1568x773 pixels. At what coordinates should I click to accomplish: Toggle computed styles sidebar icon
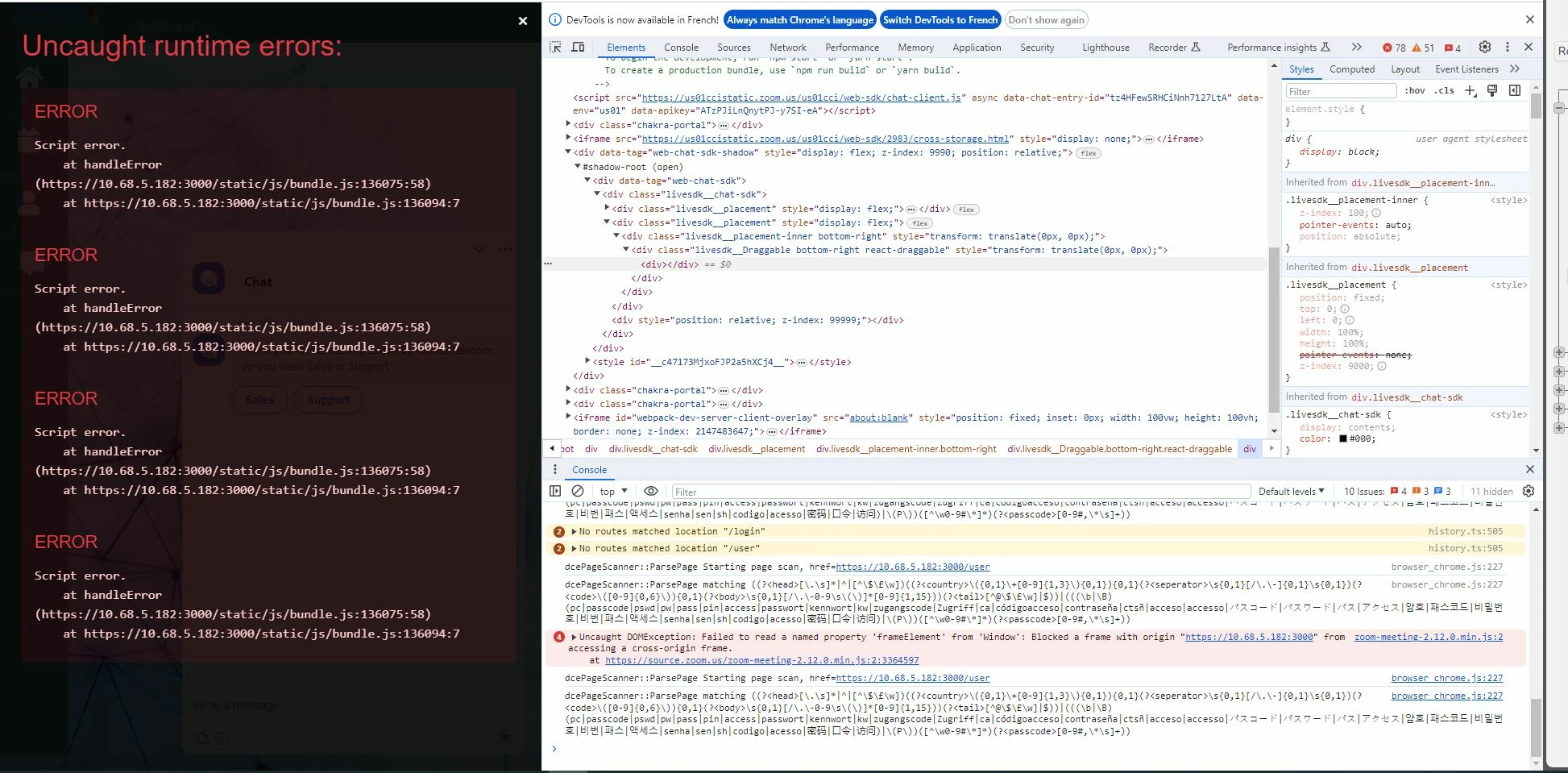1515,90
